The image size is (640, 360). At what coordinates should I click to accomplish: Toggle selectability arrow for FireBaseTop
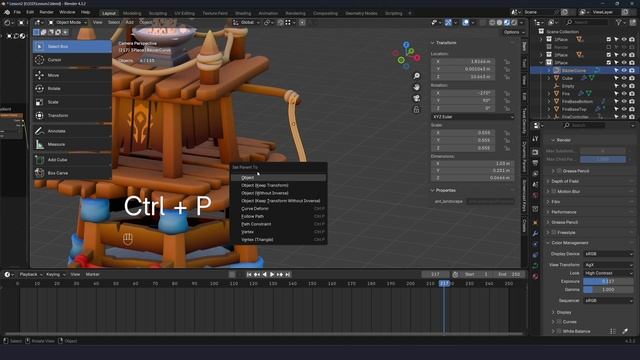pyautogui.click(x=616, y=109)
